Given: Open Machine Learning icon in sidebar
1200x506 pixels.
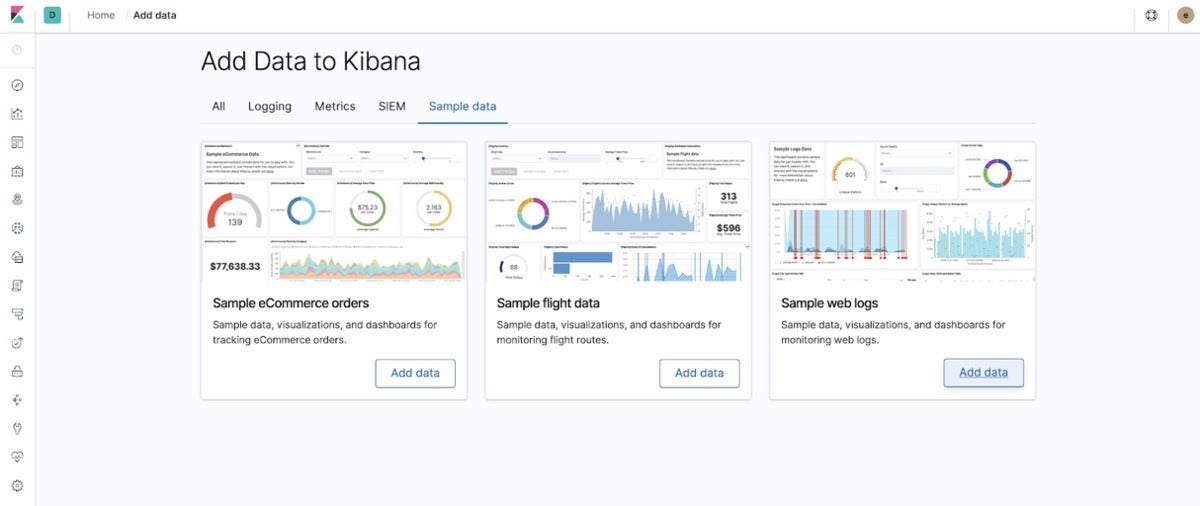Looking at the screenshot, I should (x=17, y=228).
